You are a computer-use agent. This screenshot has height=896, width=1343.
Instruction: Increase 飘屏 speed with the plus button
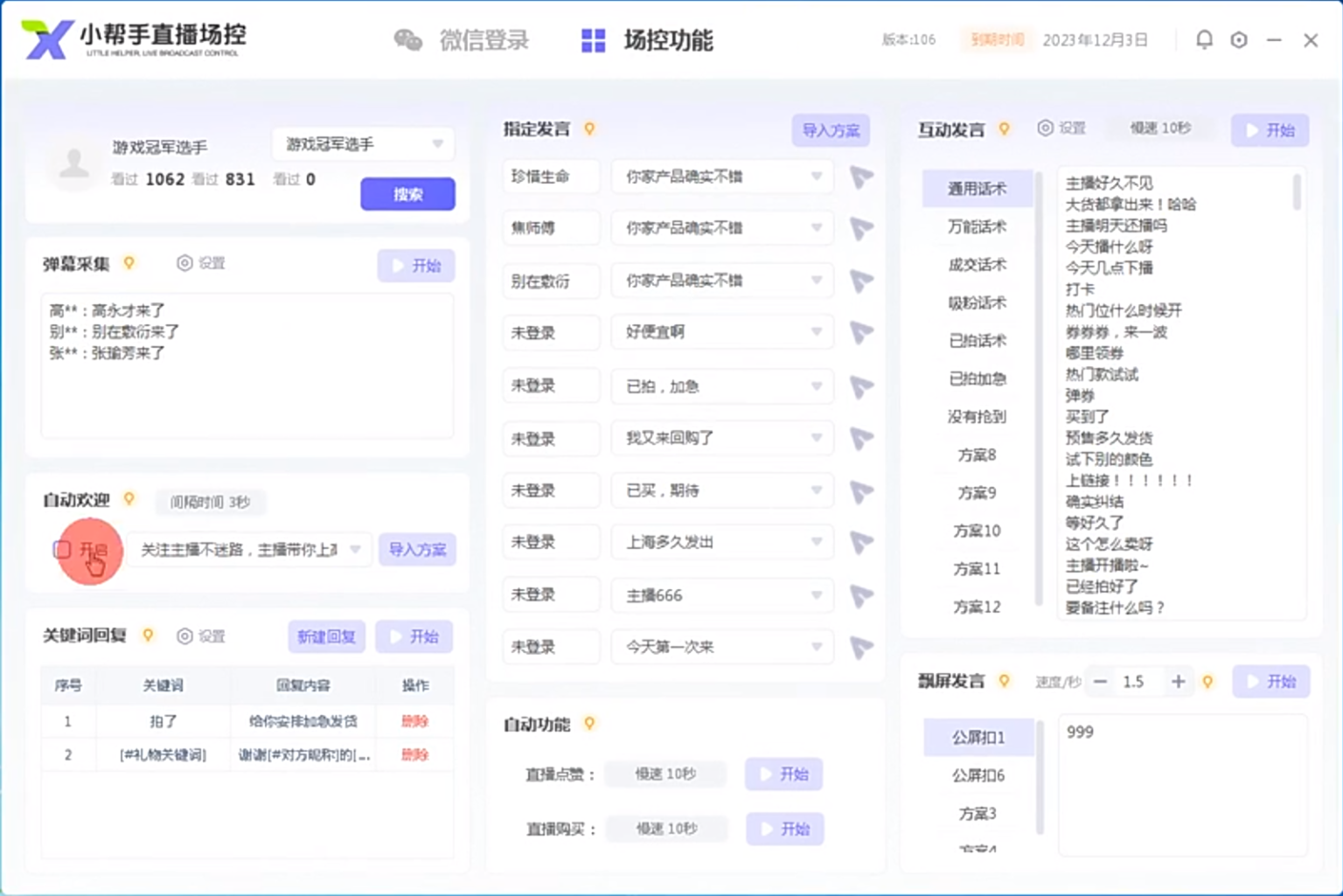(1179, 681)
